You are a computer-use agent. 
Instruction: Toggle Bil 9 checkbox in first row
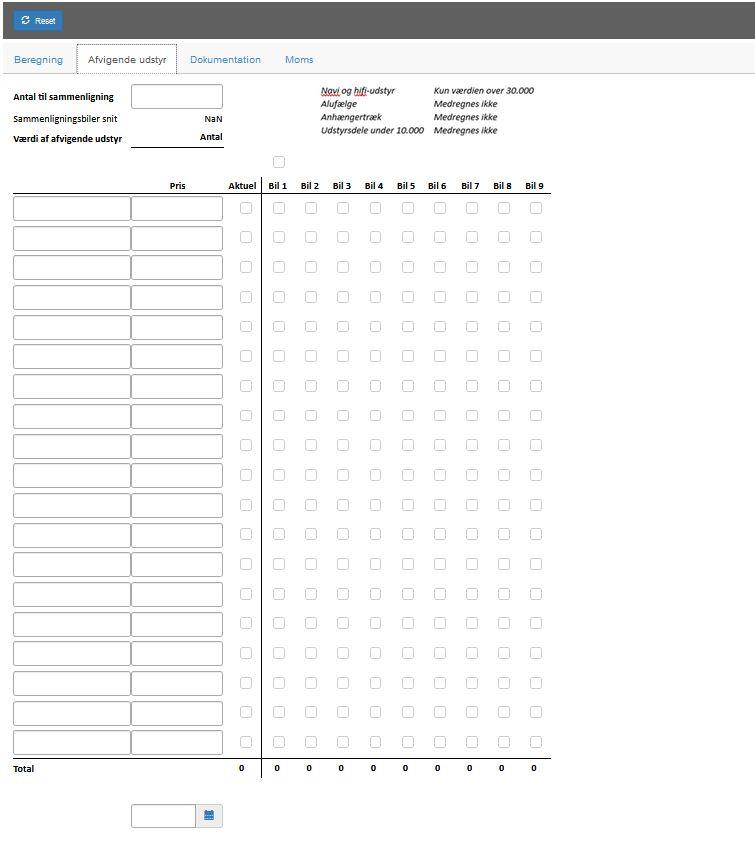pyautogui.click(x=536, y=208)
